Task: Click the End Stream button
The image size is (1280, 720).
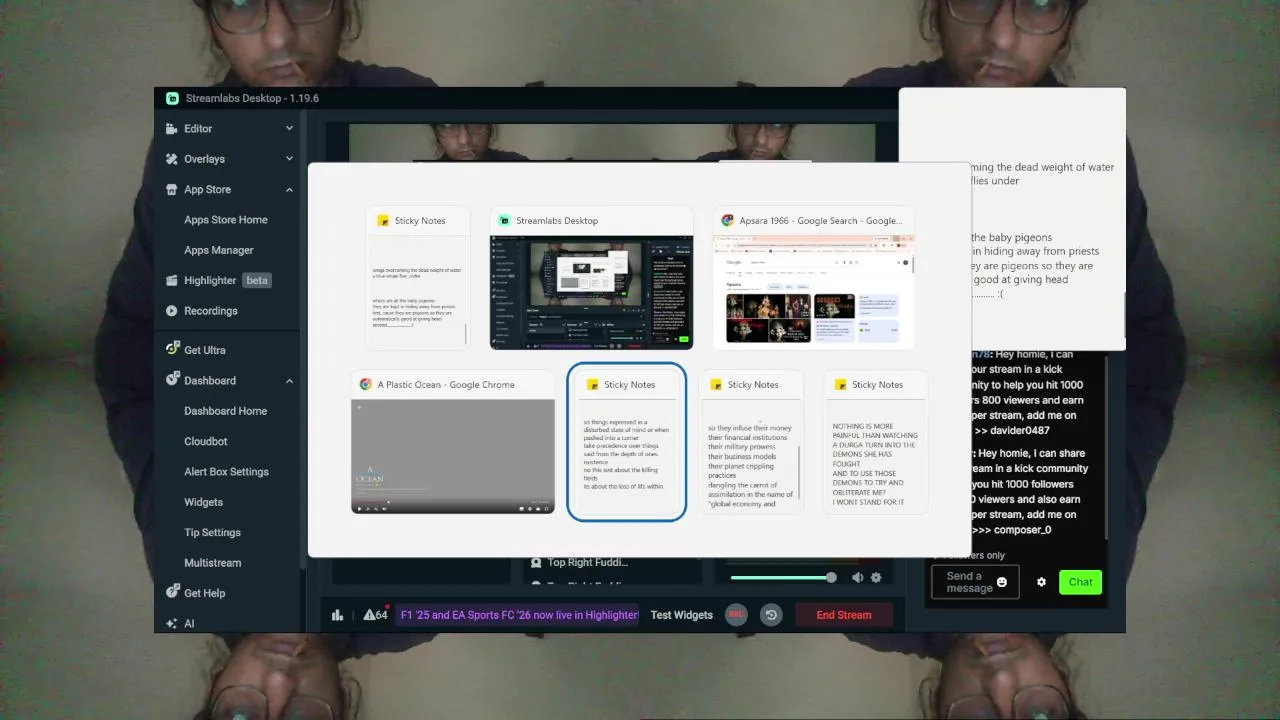Action: coord(844,615)
